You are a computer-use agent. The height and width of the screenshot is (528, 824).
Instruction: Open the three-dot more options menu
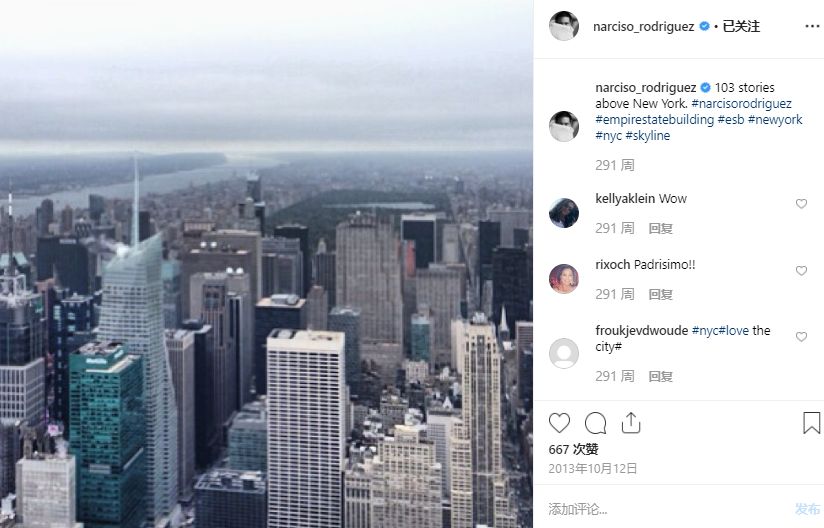(812, 26)
